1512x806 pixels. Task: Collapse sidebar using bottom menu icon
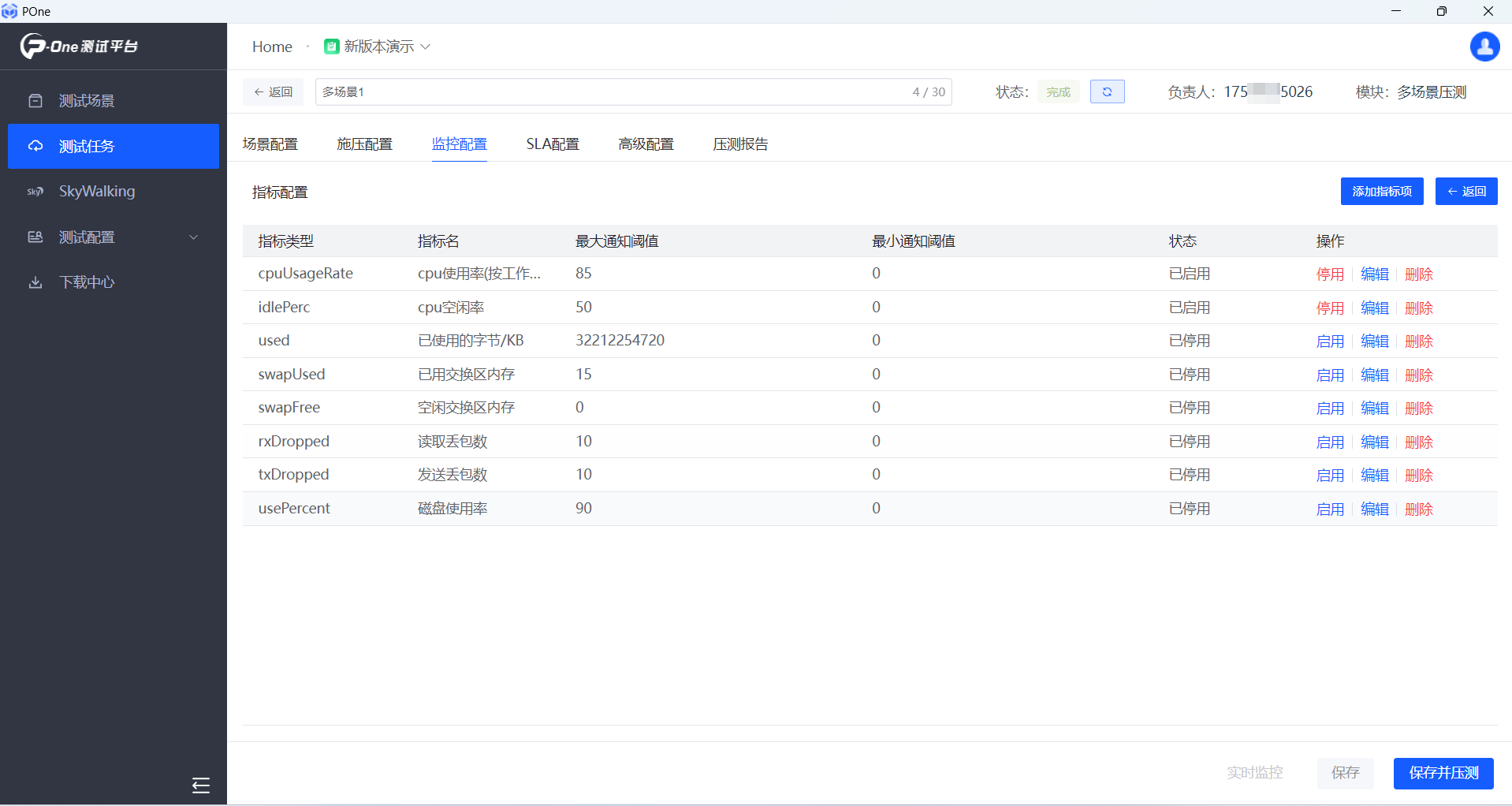(x=200, y=785)
